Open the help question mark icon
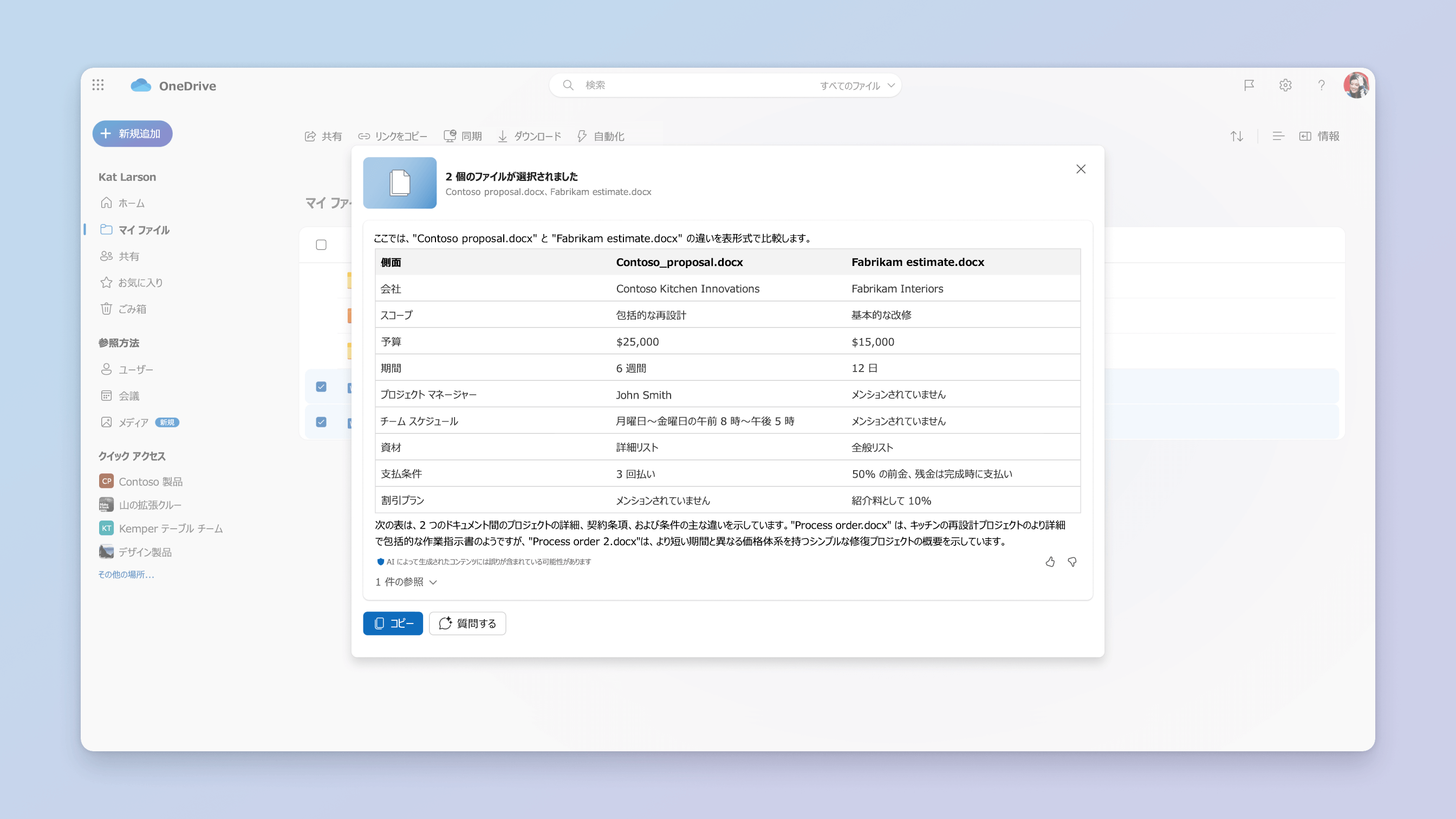 (x=1322, y=86)
